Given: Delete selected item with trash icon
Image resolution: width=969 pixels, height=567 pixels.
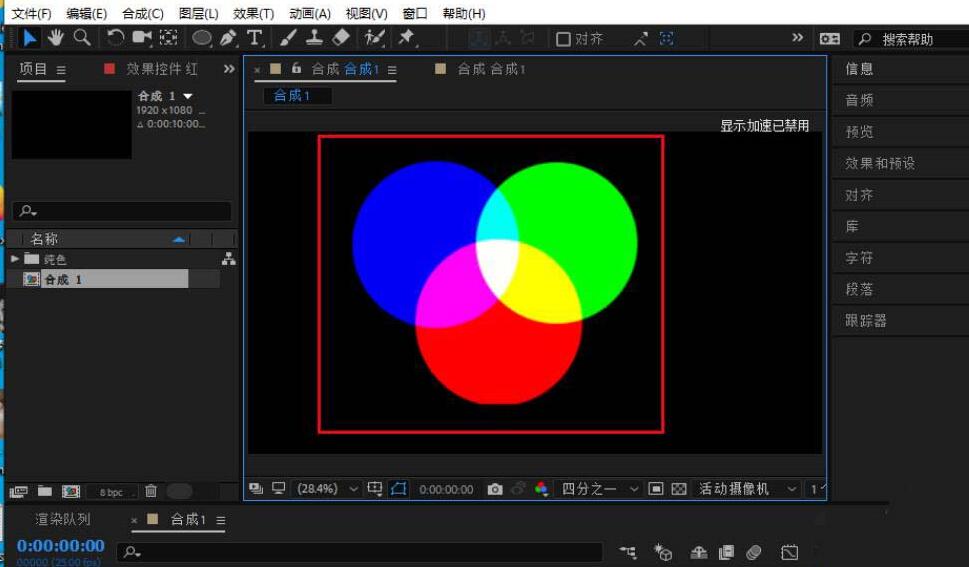Looking at the screenshot, I should point(151,491).
